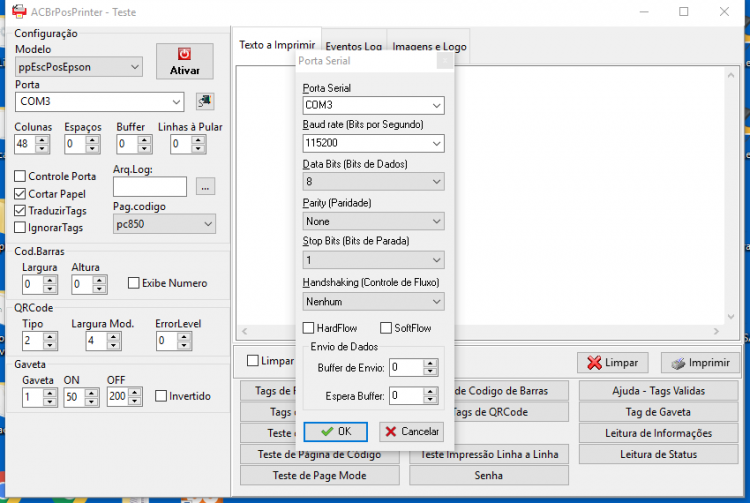Increase Buffer de Envio value
This screenshot has width=750, height=503.
click(430, 363)
